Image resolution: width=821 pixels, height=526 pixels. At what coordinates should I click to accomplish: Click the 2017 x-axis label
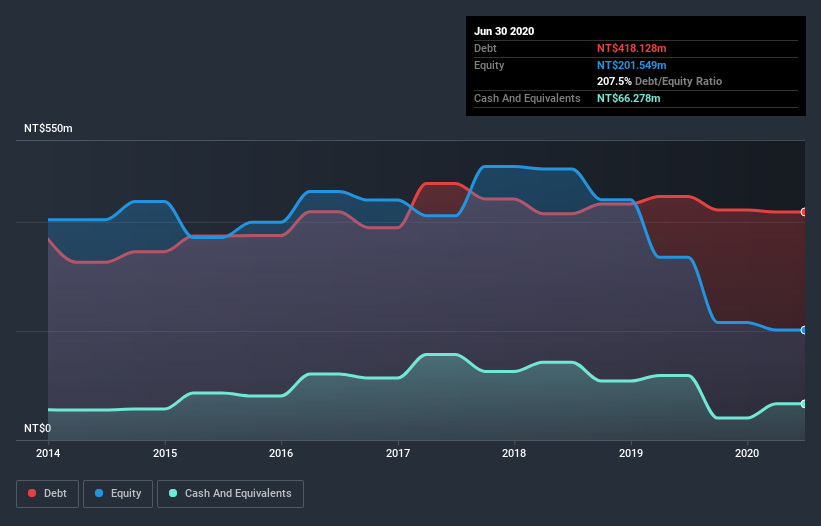(398, 453)
